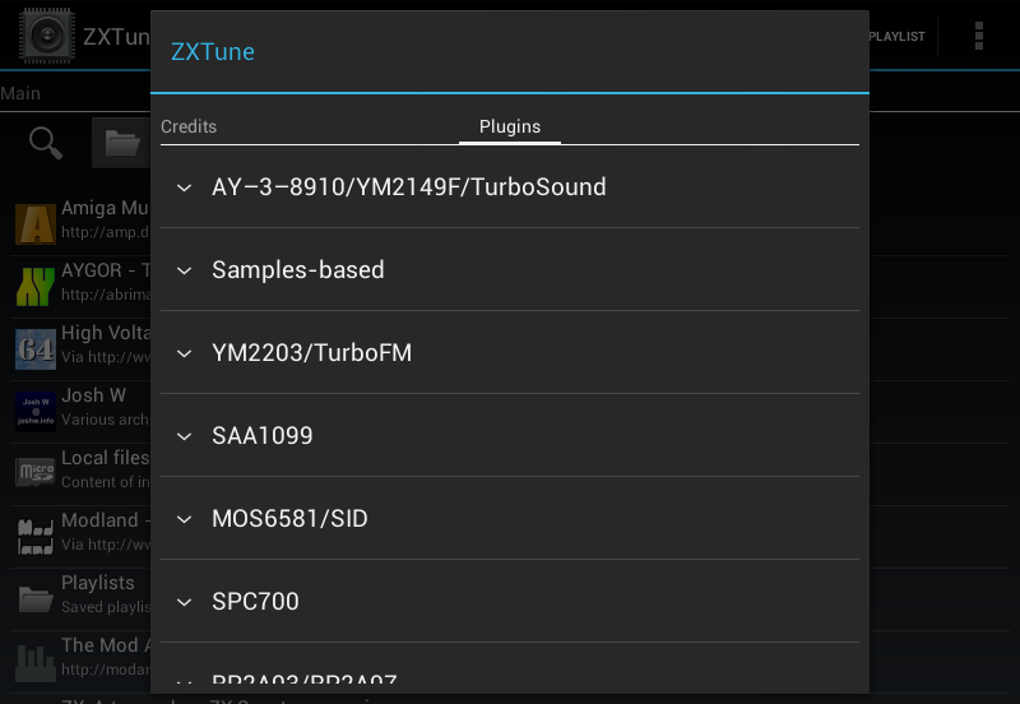Open the overflow menu with three dots

tap(977, 36)
